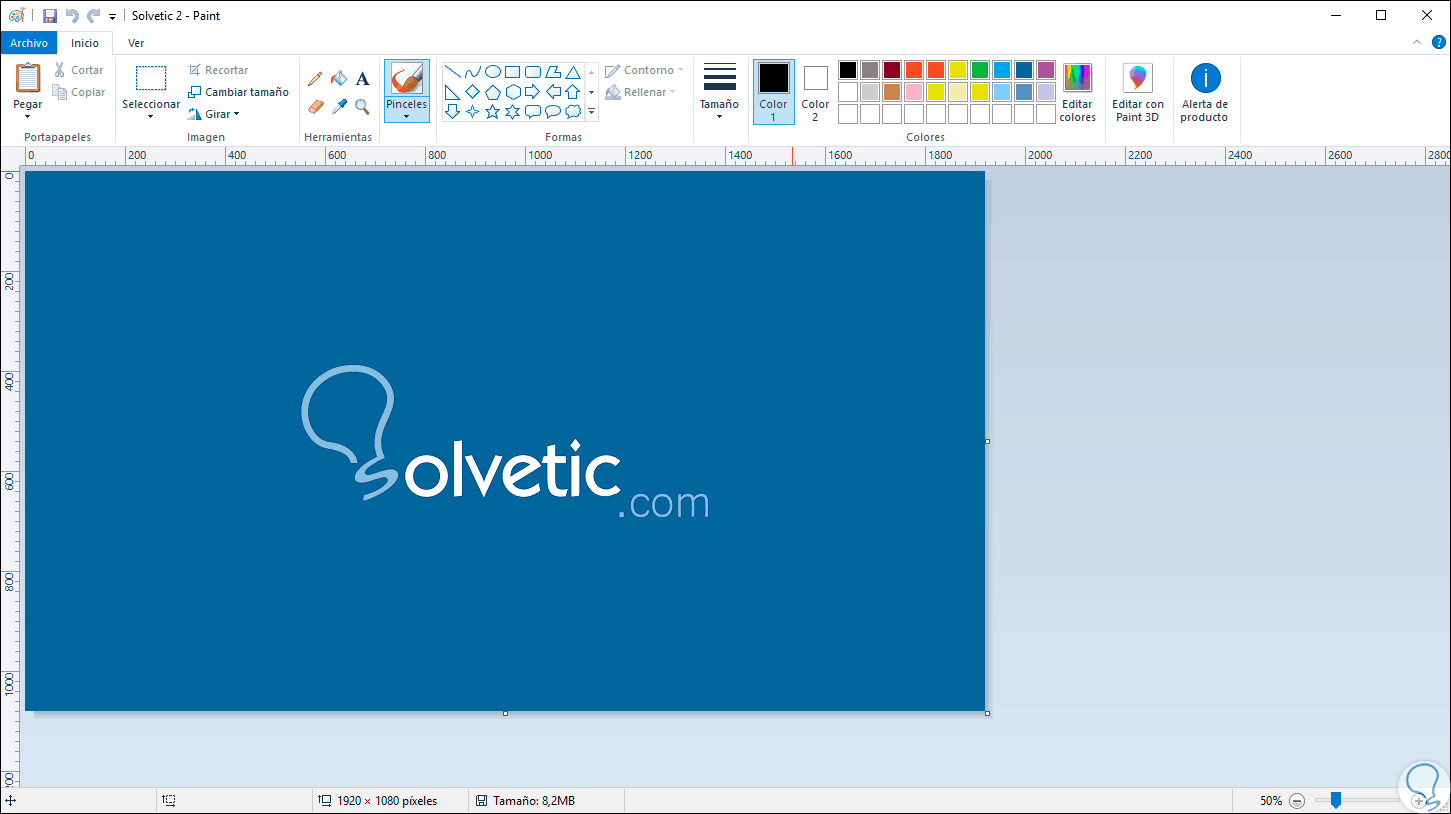Viewport: 1451px width, 814px height.
Task: Zoom out with the minus button
Action: click(1297, 801)
